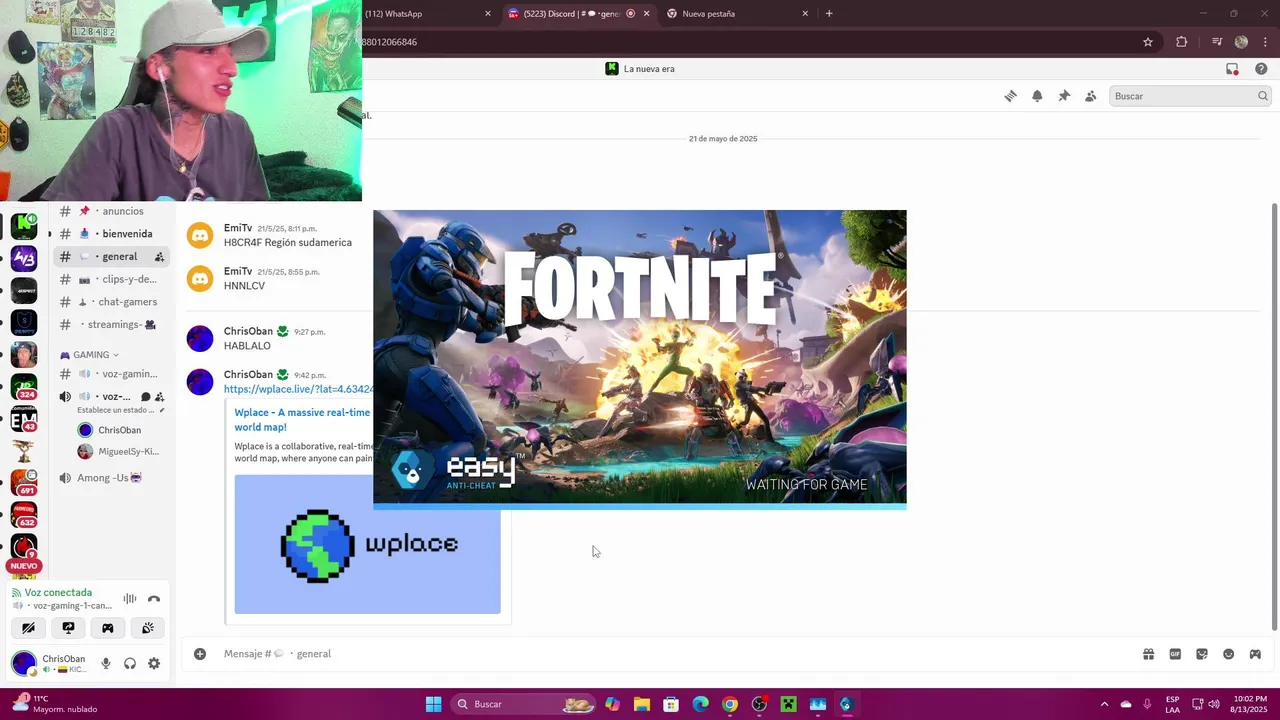Image resolution: width=1280 pixels, height=720 pixels.
Task: Open the wplace embed thumbnail image
Action: pos(367,544)
